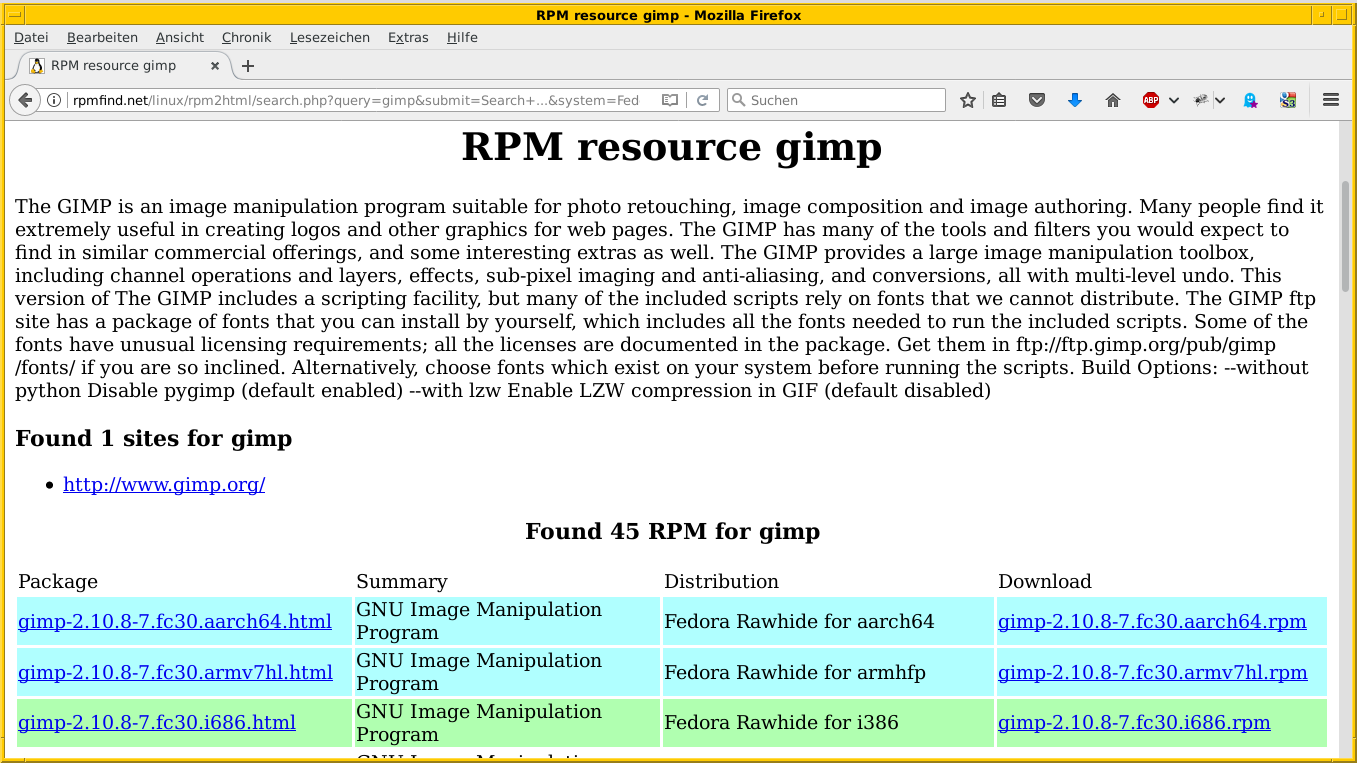The height and width of the screenshot is (763, 1357).
Task: Expand the Adblock Plus dropdown arrow
Action: tap(1173, 100)
